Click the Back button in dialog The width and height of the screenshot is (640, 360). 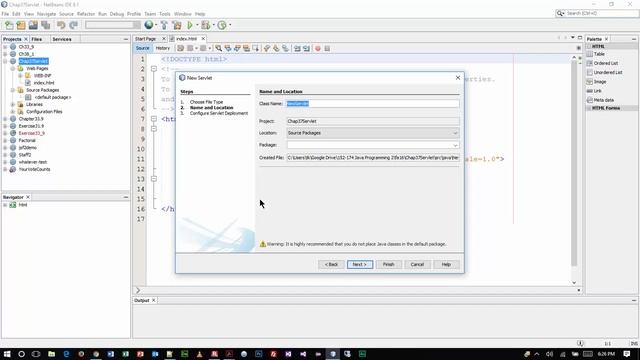331,264
